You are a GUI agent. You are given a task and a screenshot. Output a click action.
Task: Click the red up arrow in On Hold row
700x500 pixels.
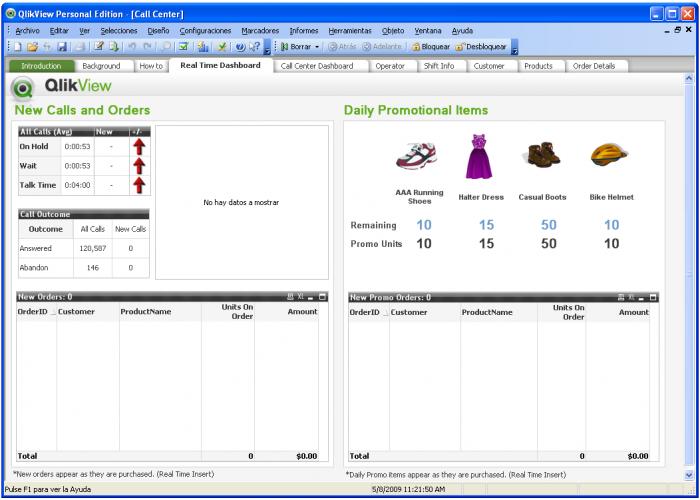coord(139,146)
